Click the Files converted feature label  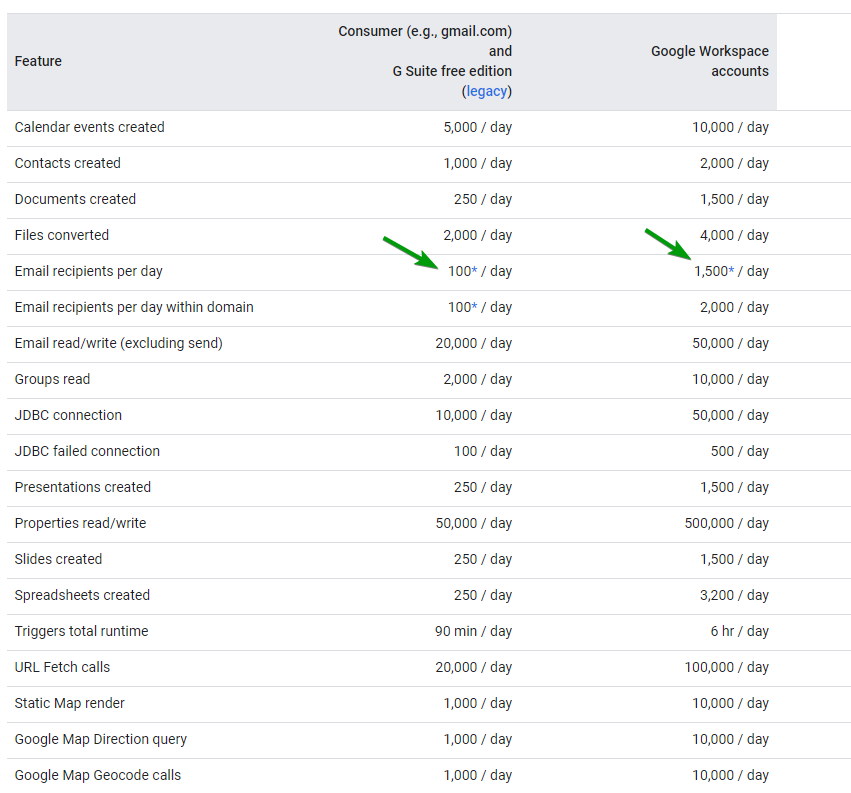tap(62, 235)
